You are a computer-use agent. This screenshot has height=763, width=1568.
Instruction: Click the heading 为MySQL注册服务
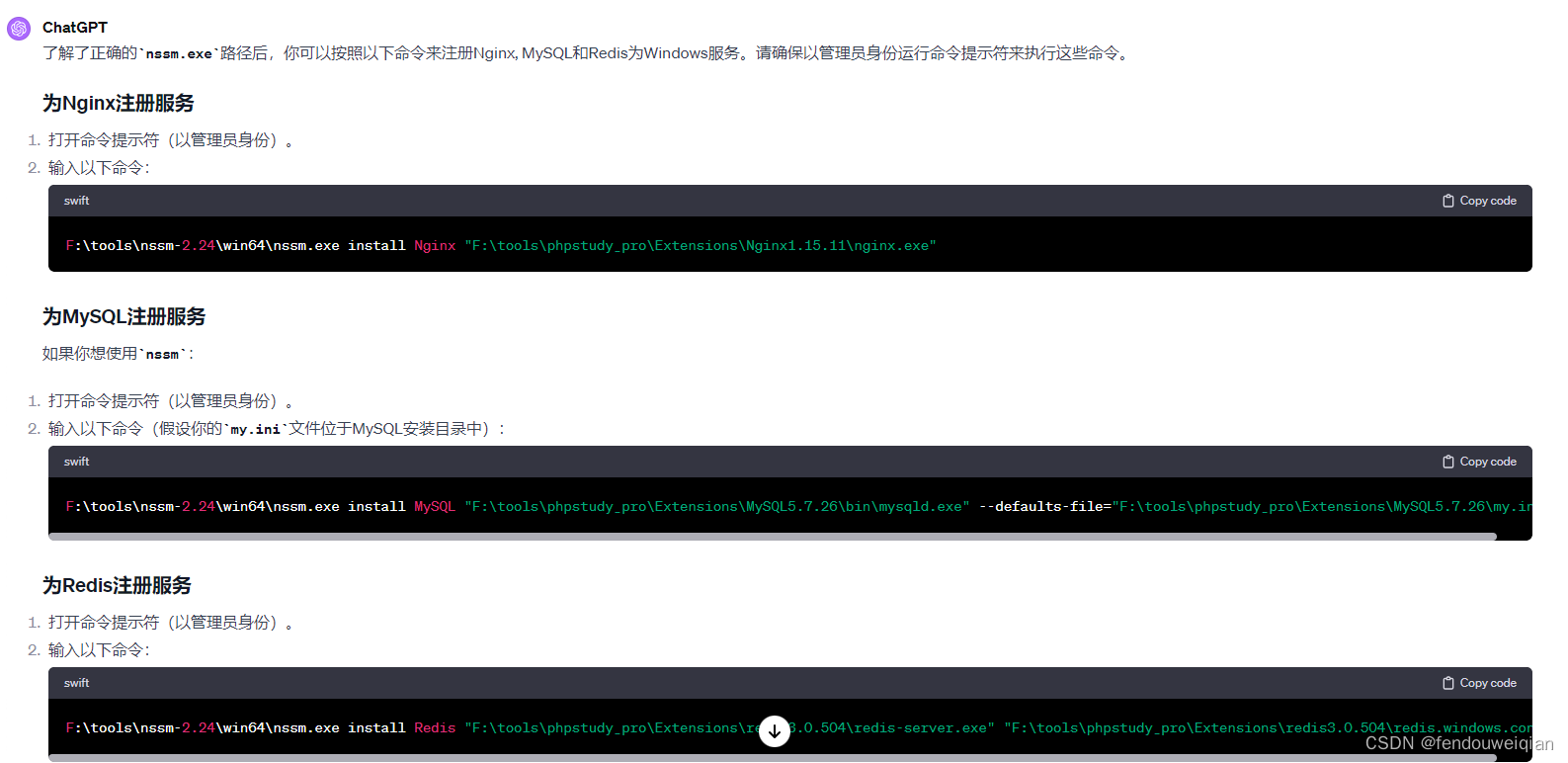click(x=124, y=316)
